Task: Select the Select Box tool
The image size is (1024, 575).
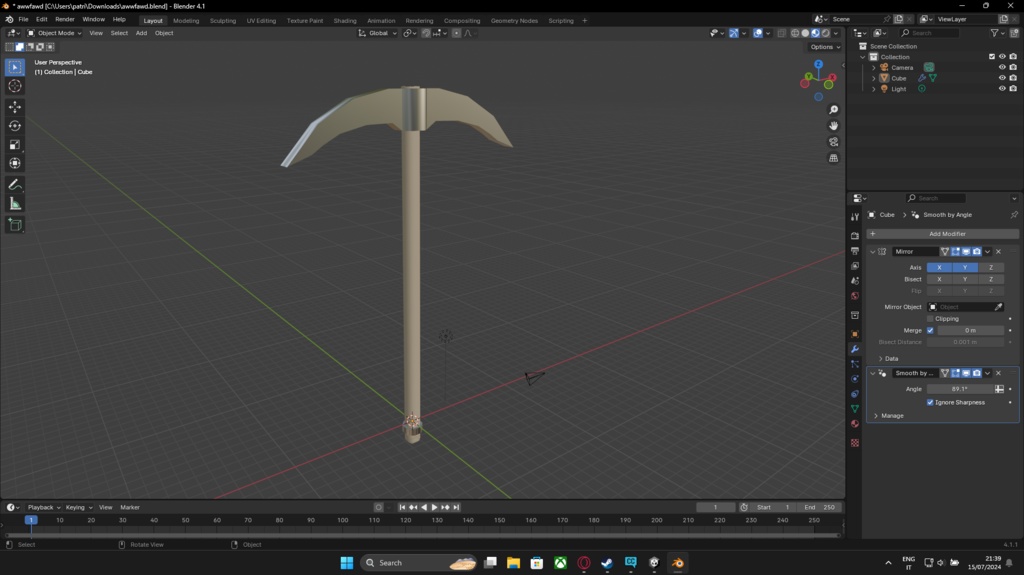Action: coord(15,67)
